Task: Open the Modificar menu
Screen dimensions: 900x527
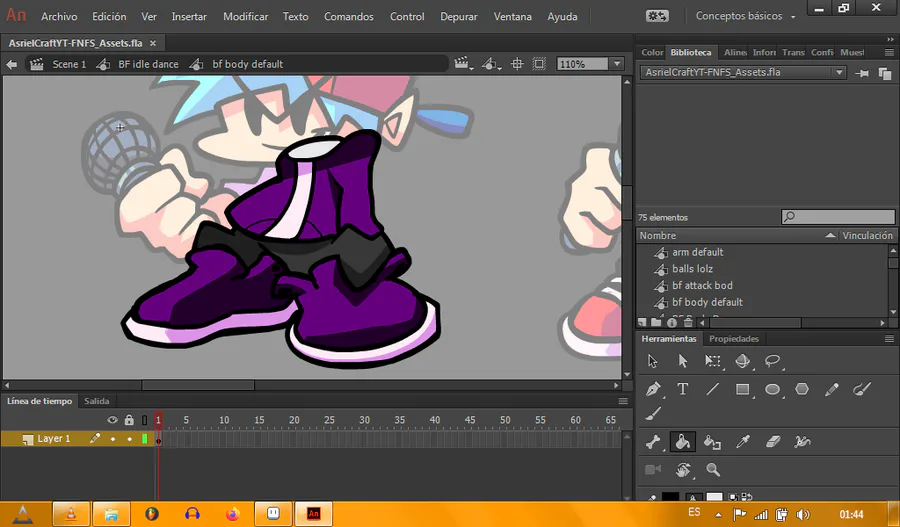Action: (245, 17)
